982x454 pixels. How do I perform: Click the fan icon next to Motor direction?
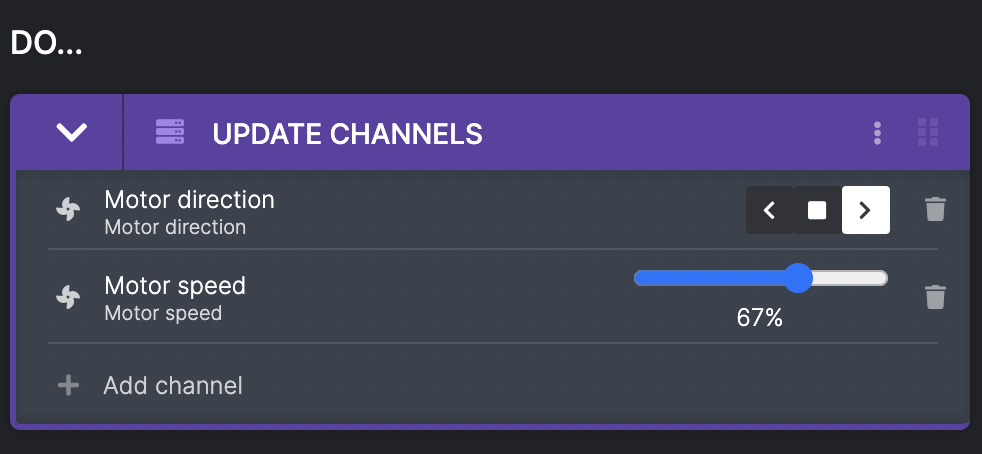68,209
